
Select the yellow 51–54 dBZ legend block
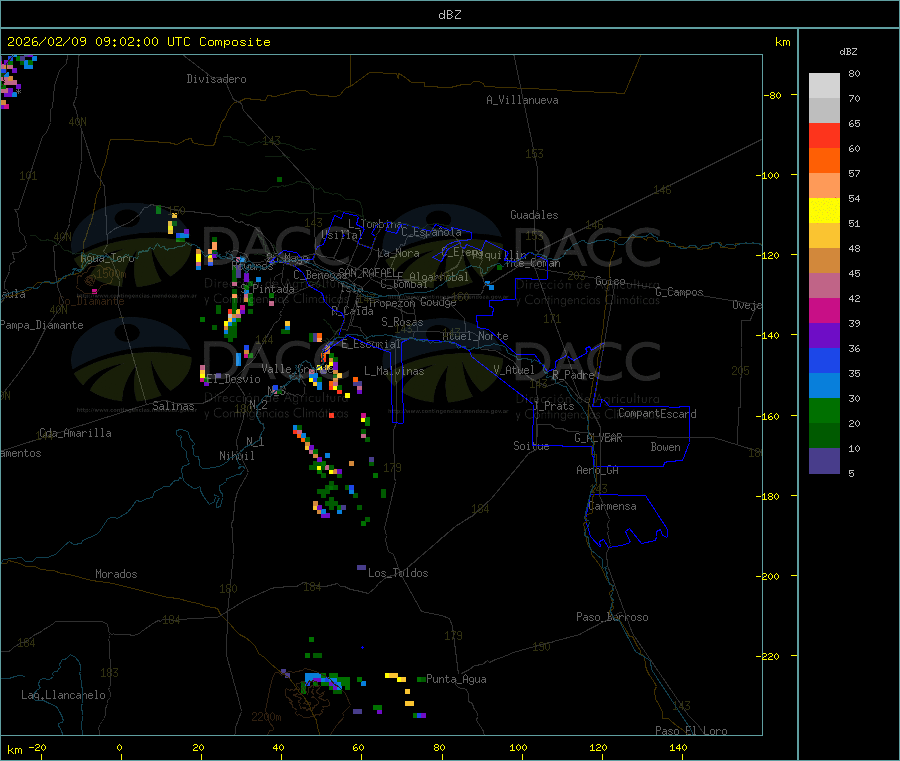click(x=824, y=211)
